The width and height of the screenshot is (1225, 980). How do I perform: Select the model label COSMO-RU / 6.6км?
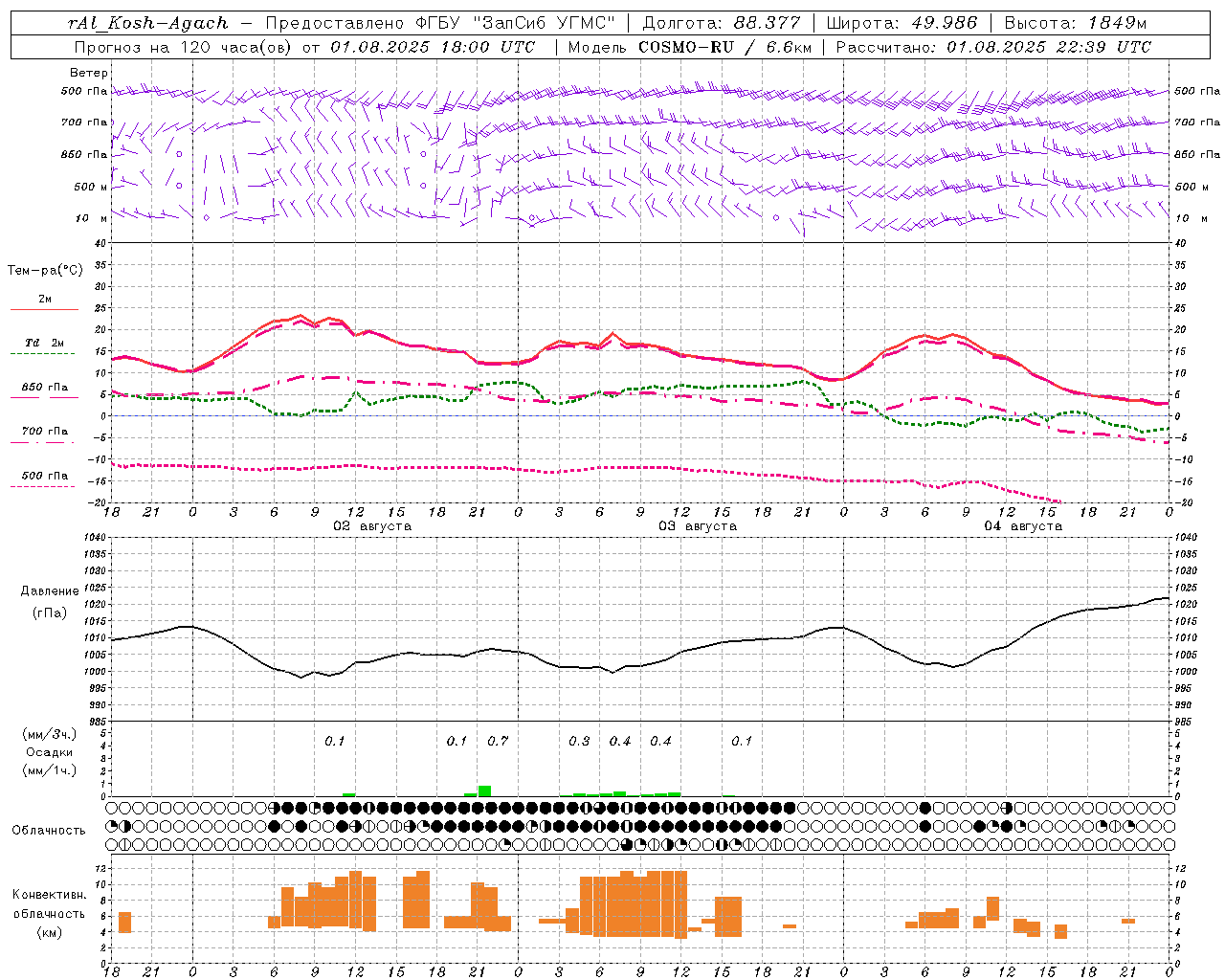(x=724, y=46)
